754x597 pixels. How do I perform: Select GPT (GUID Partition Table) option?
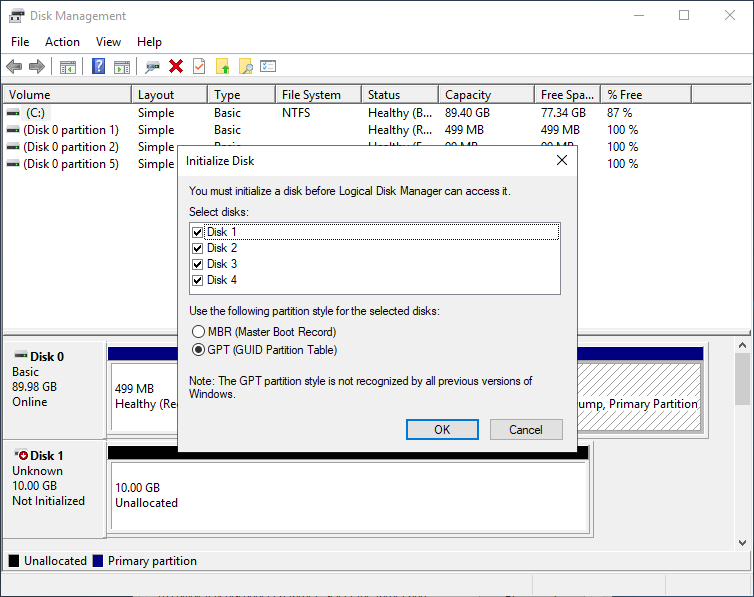[198, 350]
